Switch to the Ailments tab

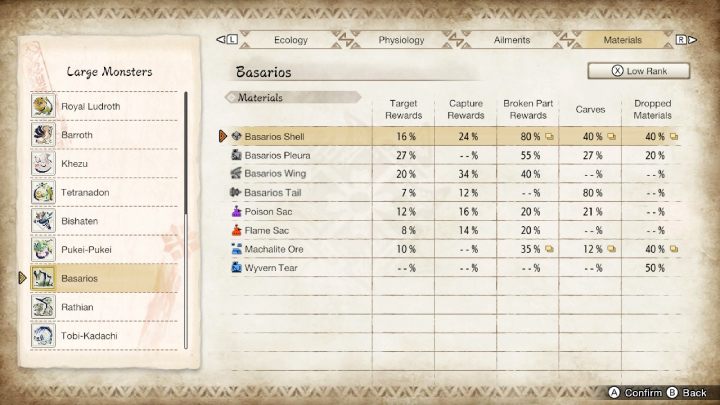click(x=512, y=40)
